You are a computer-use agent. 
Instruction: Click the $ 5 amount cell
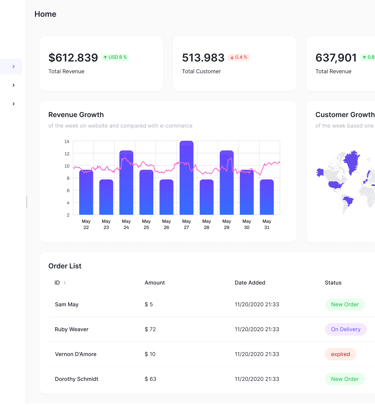pyautogui.click(x=149, y=304)
